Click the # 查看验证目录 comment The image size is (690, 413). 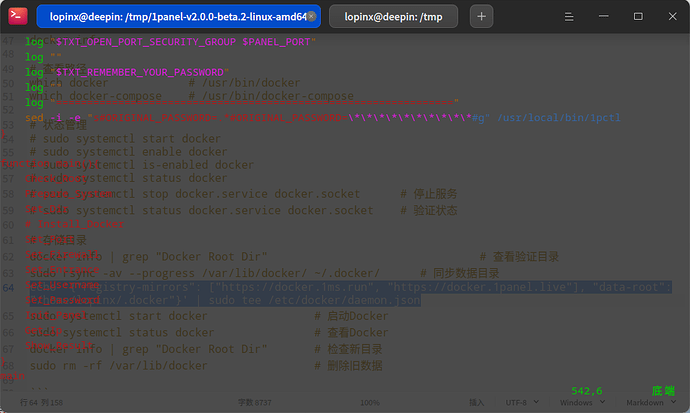pyautogui.click(x=519, y=256)
